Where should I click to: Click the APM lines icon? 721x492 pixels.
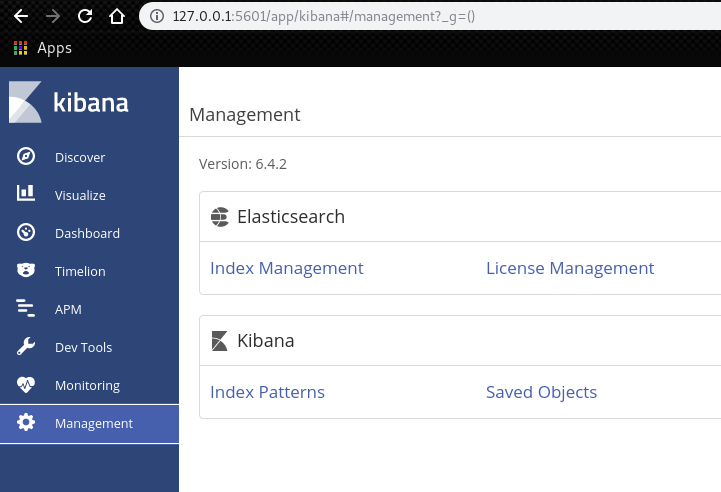coord(26,309)
